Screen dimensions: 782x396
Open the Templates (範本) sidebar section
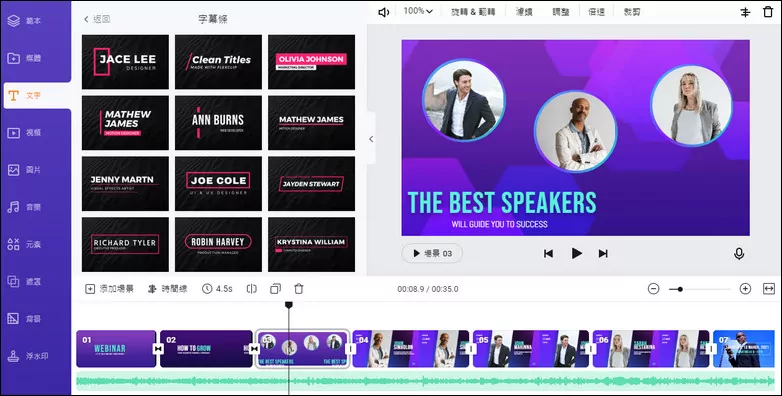[25, 21]
